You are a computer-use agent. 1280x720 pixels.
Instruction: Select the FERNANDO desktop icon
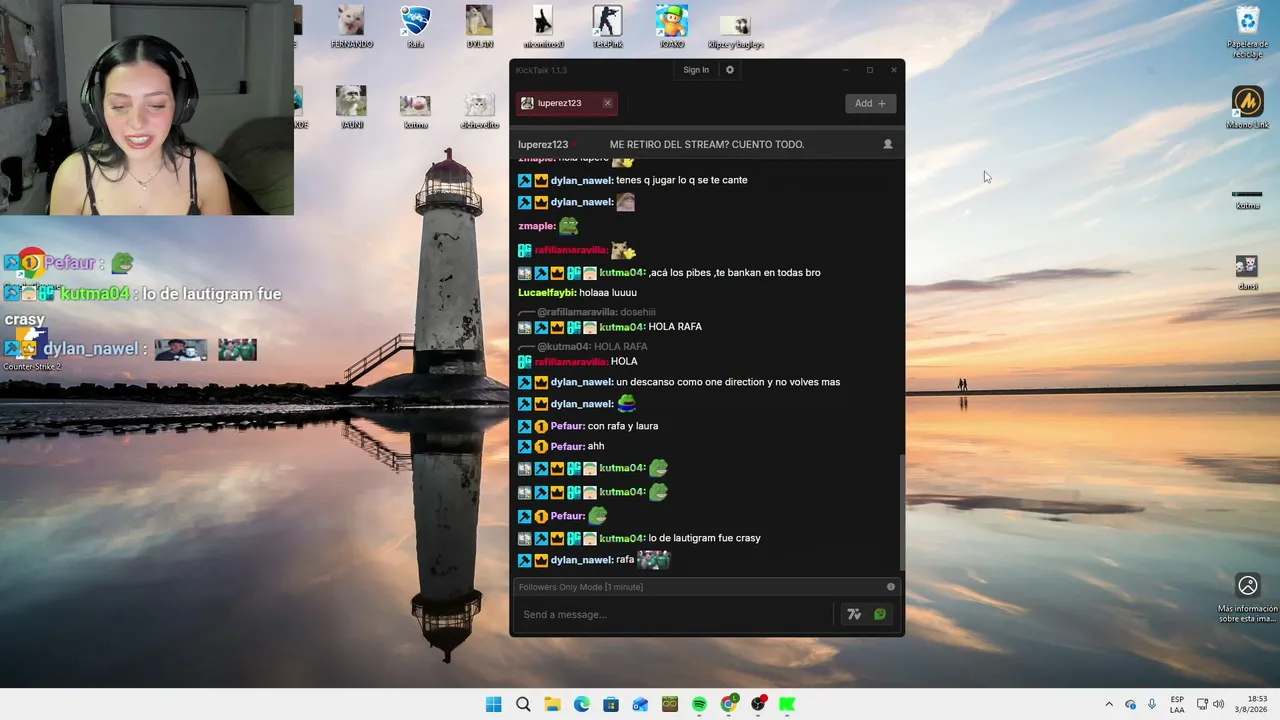[x=351, y=27]
